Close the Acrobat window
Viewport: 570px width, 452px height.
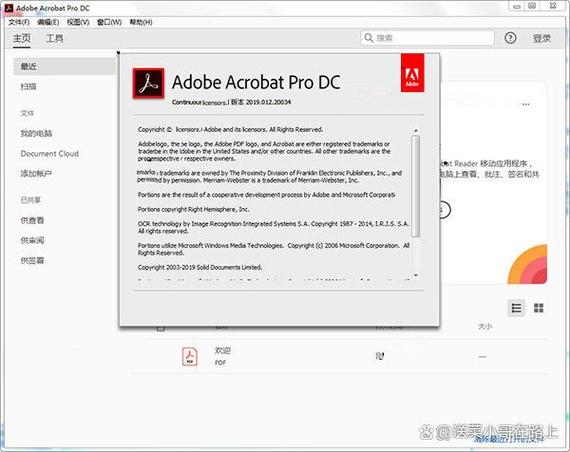(x=553, y=6)
